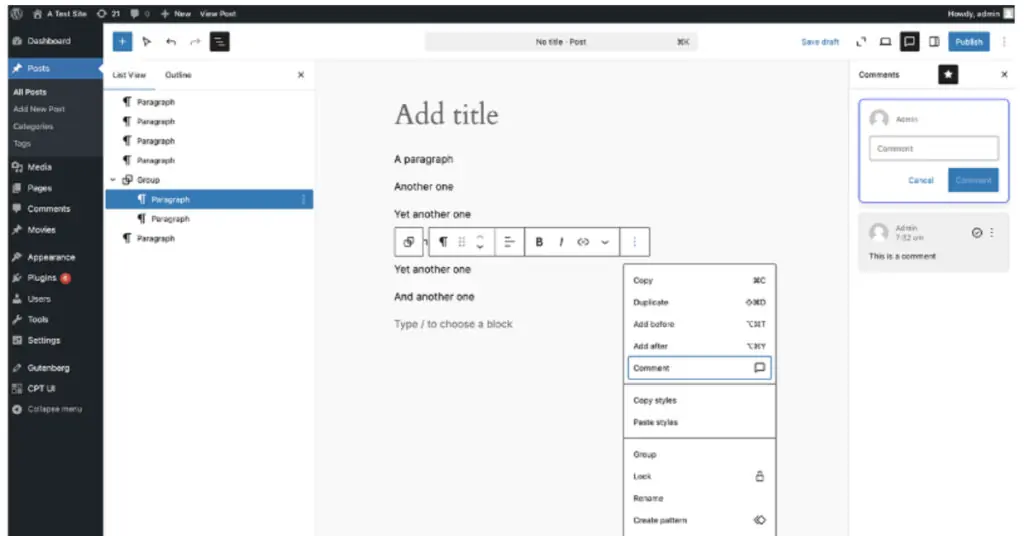This screenshot has width=1024, height=536.
Task: Close the List View panel
Action: [301, 75]
